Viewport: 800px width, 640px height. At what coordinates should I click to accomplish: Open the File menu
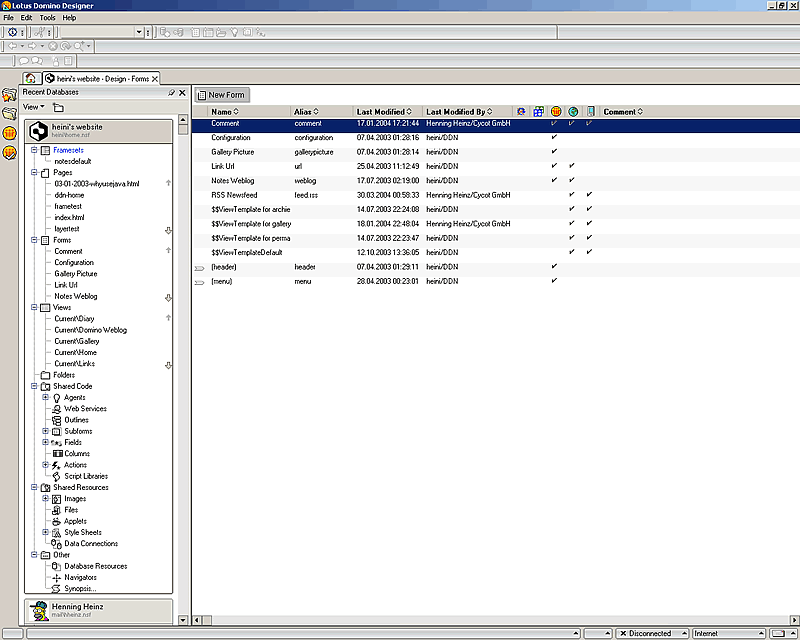pos(9,18)
